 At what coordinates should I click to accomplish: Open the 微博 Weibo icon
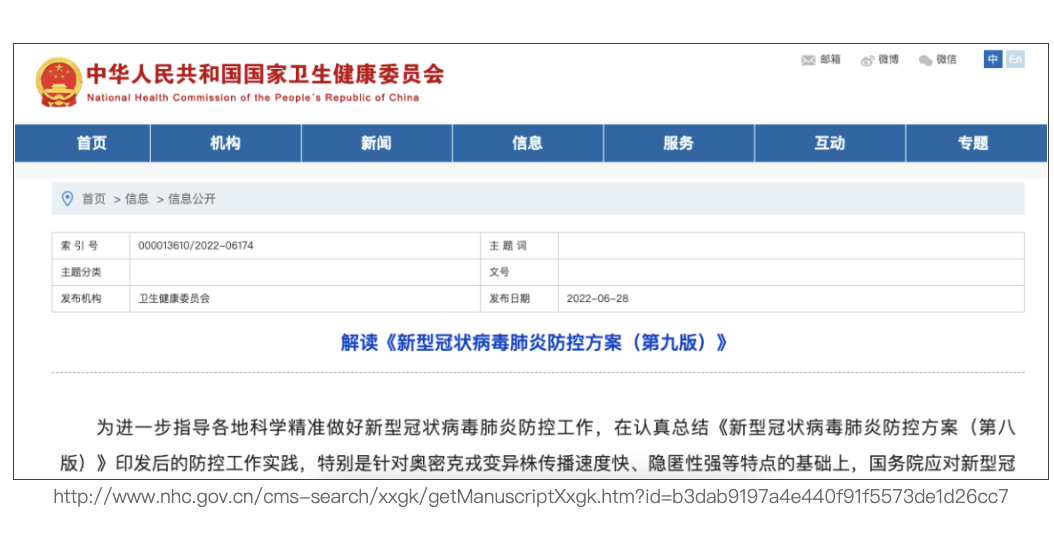click(x=867, y=61)
